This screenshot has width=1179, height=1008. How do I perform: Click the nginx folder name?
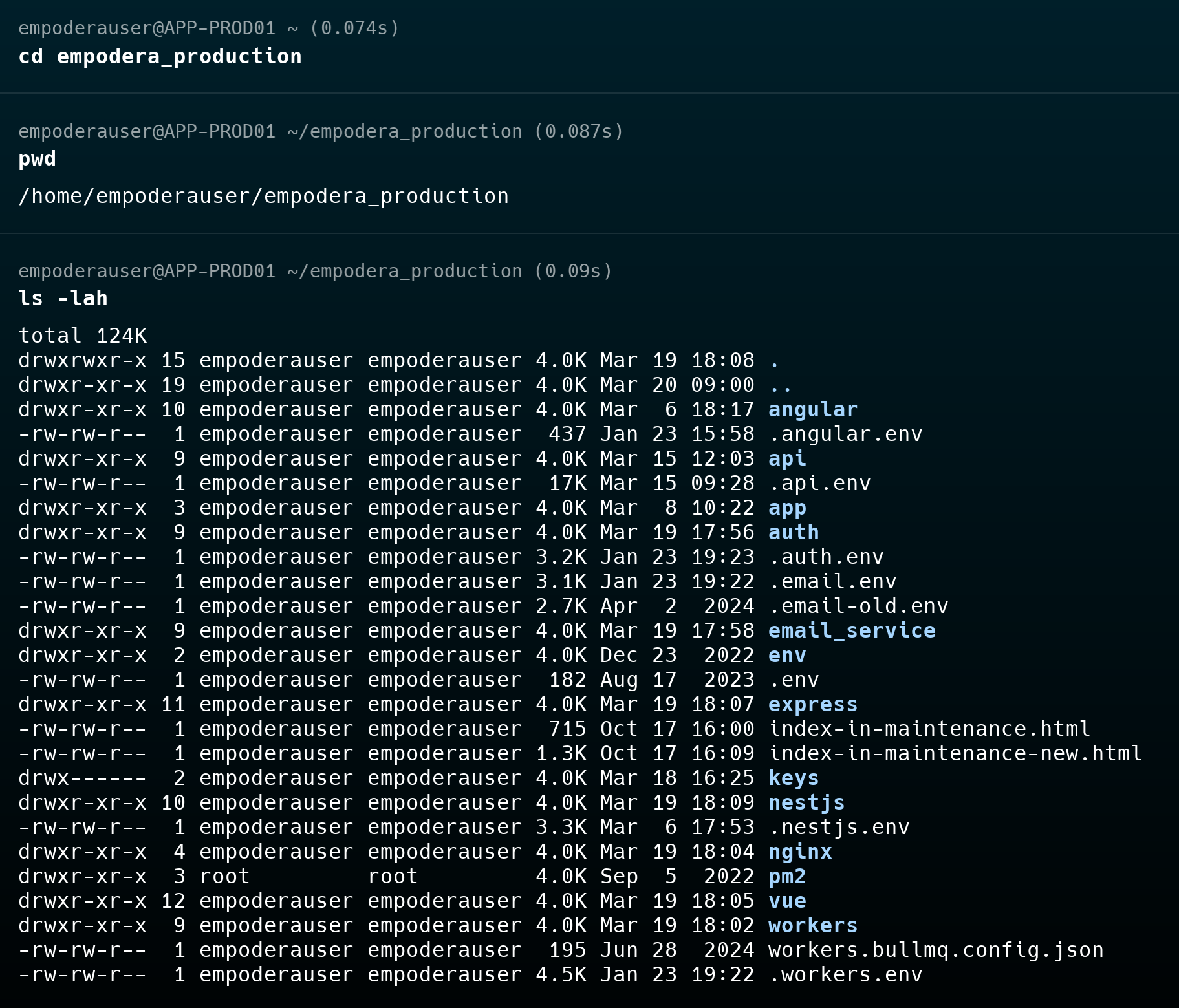(800, 852)
